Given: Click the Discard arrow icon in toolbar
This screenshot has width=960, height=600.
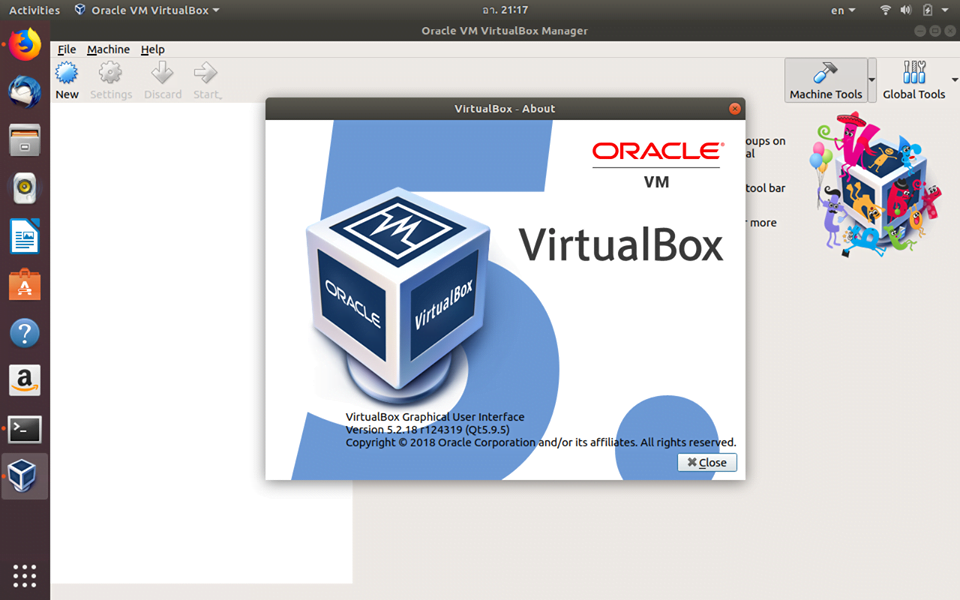Looking at the screenshot, I should coord(162,73).
